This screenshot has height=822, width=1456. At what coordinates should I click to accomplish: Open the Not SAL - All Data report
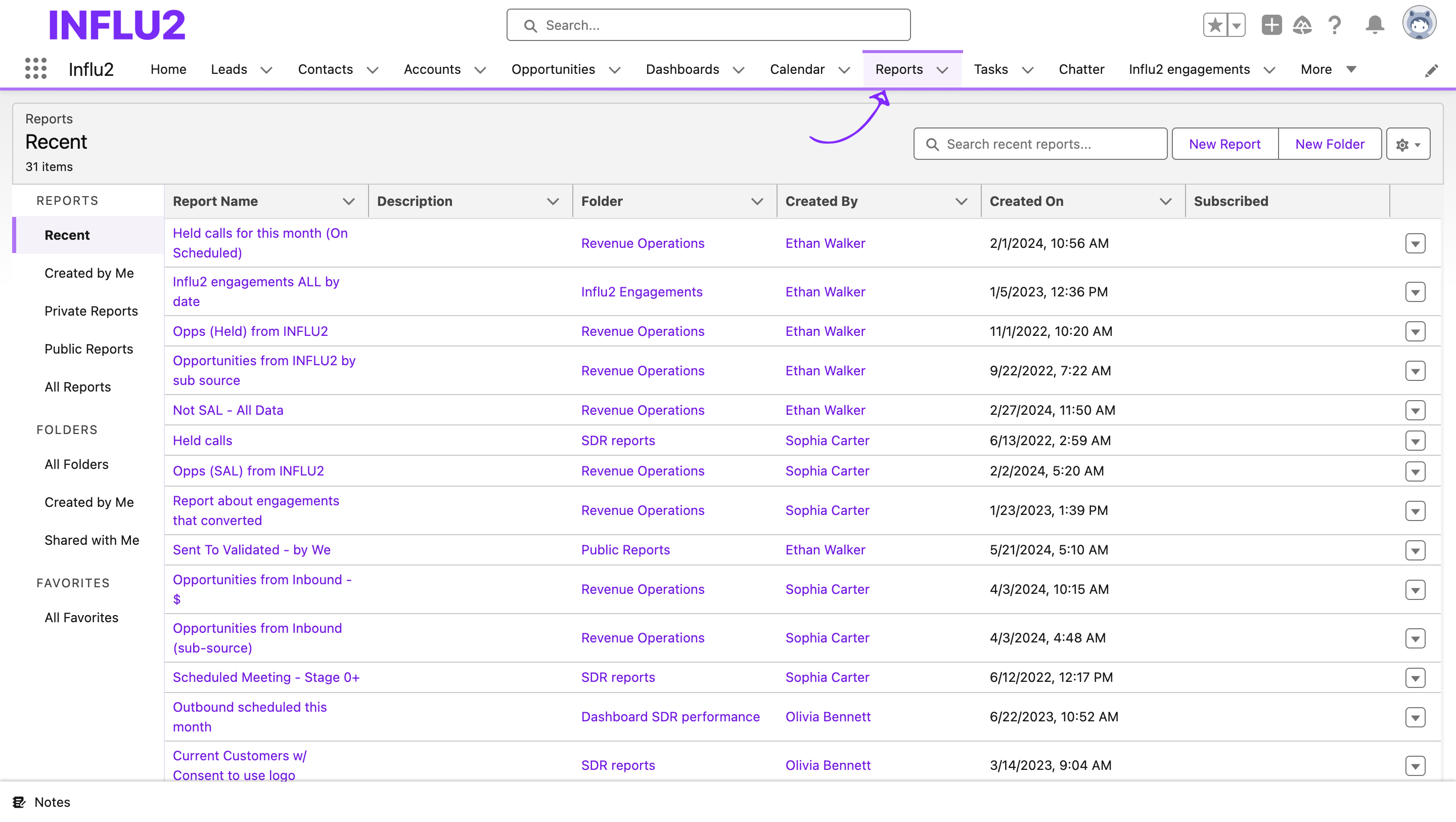(228, 410)
